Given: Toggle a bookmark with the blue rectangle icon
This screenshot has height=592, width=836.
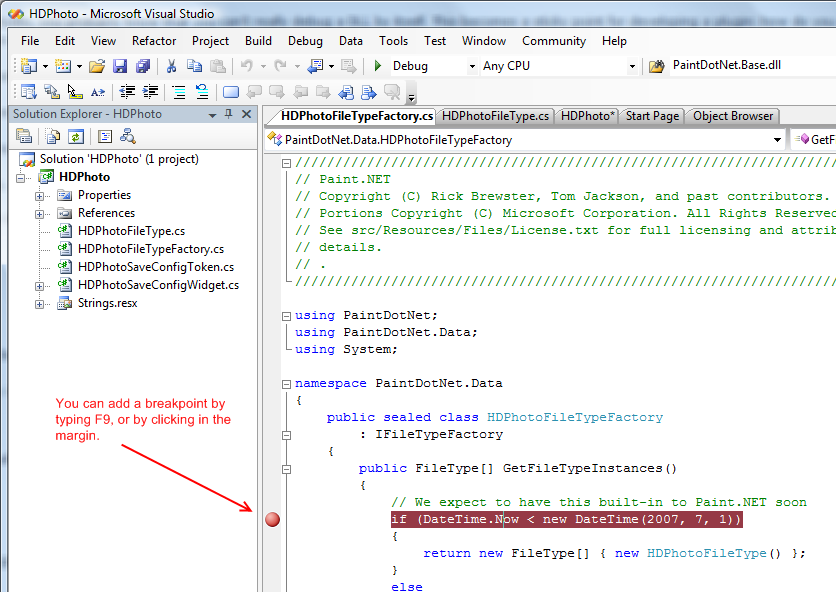Looking at the screenshot, I should [x=231, y=92].
